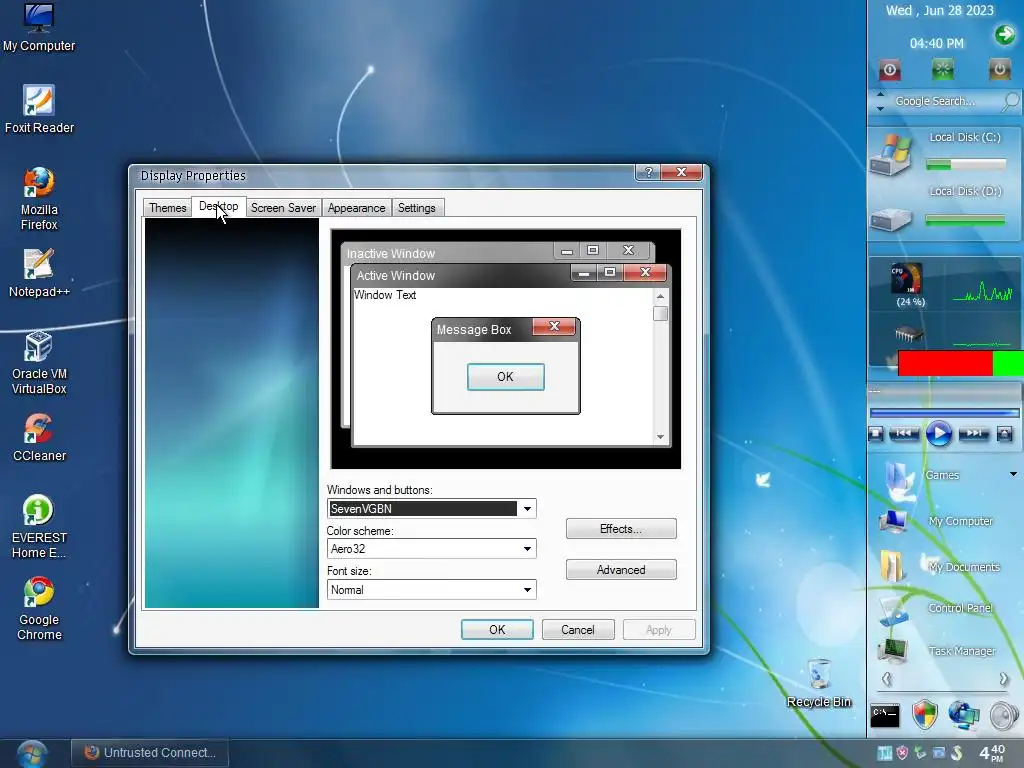Image resolution: width=1024 pixels, height=768 pixels.
Task: Launch EVEREST Home Edition shortcut
Action: pyautogui.click(x=39, y=527)
